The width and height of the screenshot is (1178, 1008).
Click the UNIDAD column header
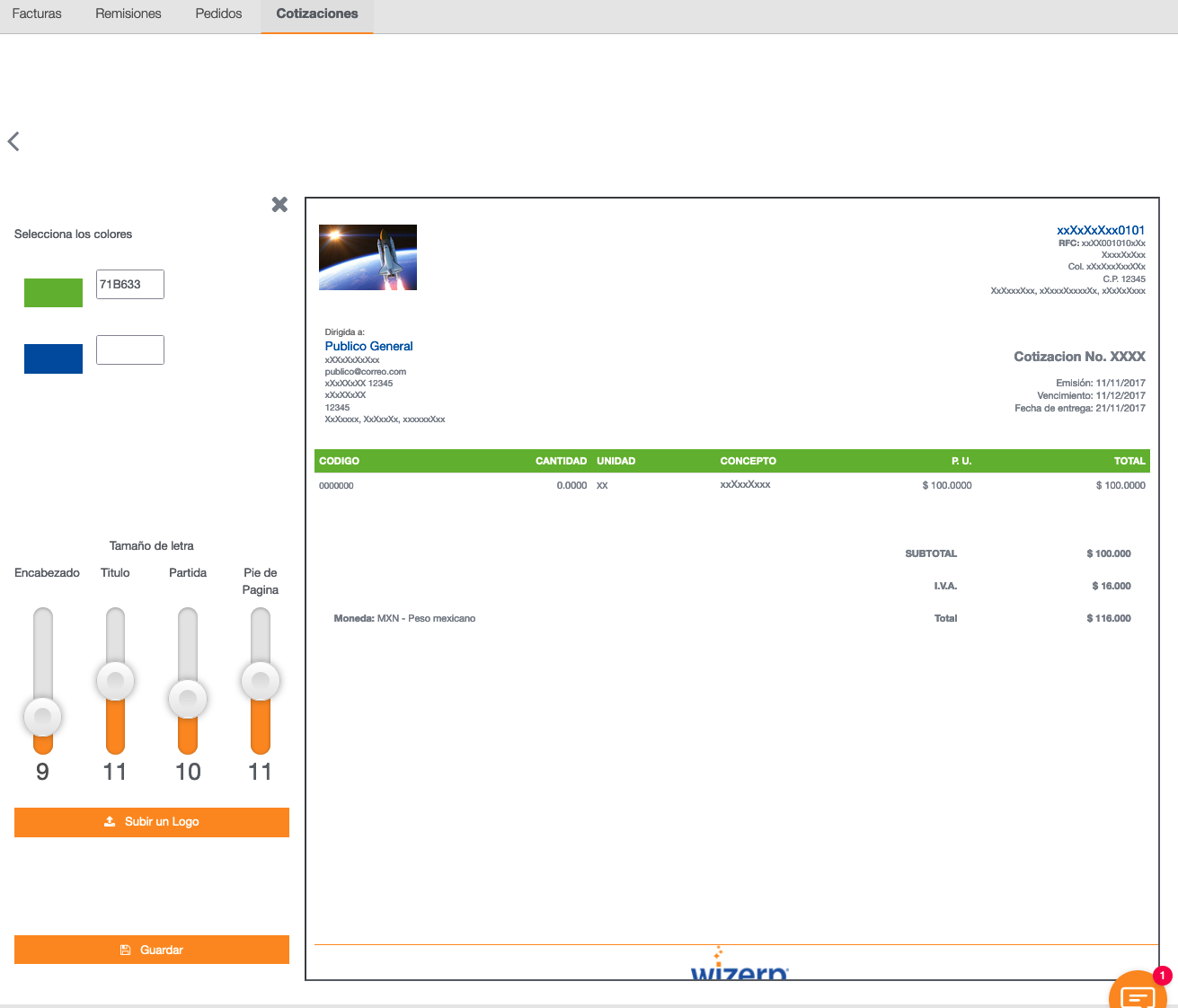[x=616, y=461]
